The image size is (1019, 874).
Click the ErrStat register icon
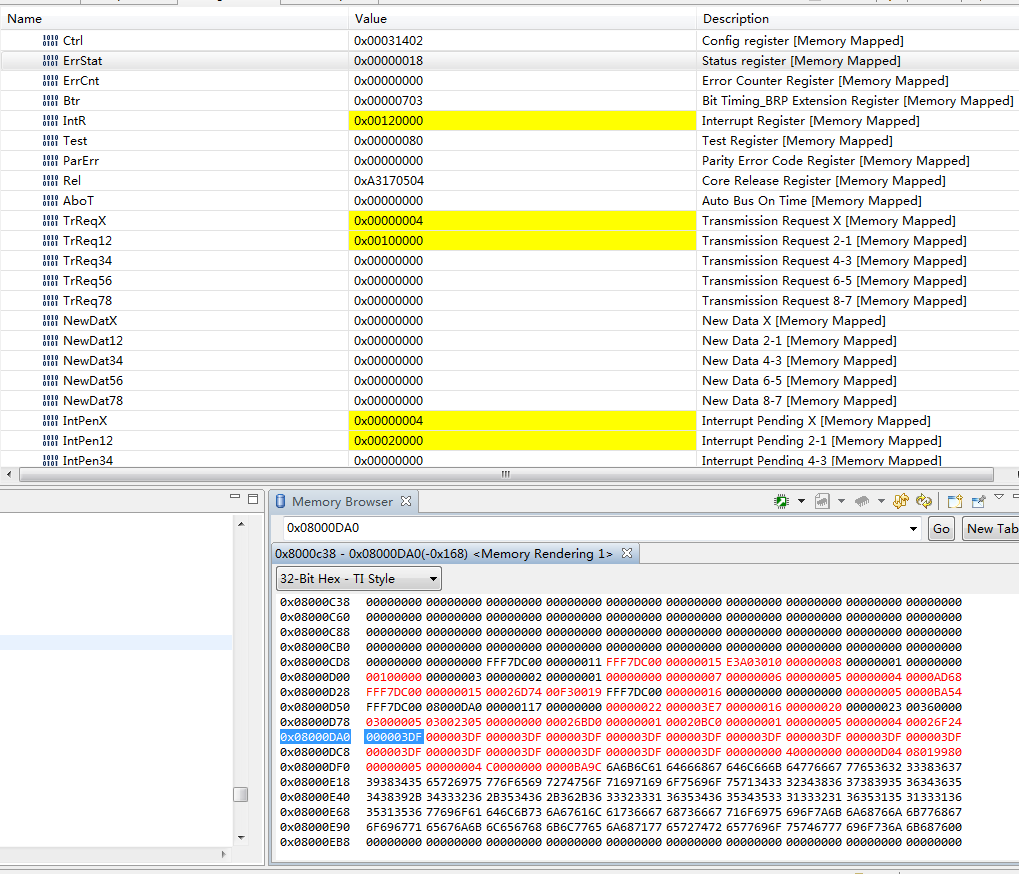tap(51, 61)
